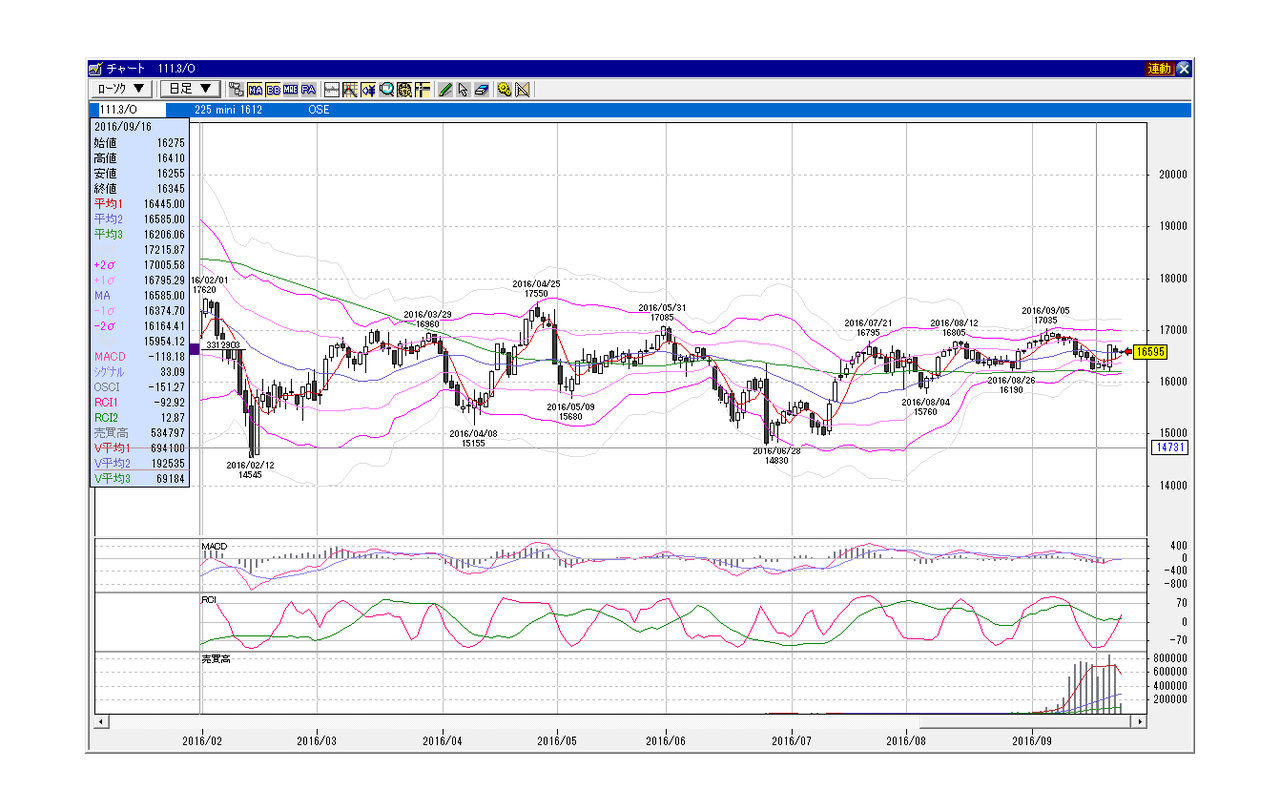Open the ローソク chart type dropdown
The image size is (1280, 811).
(x=123, y=89)
